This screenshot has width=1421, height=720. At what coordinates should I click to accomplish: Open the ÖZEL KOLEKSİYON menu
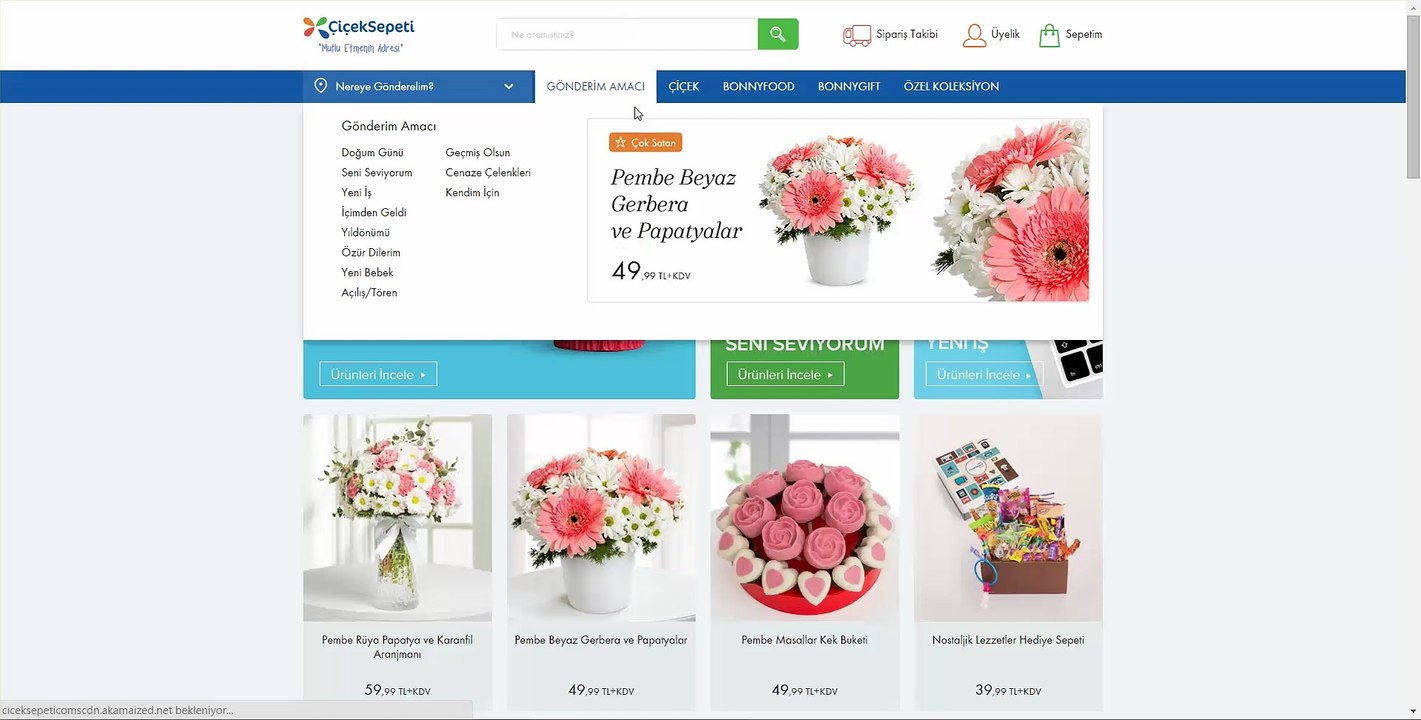click(951, 86)
